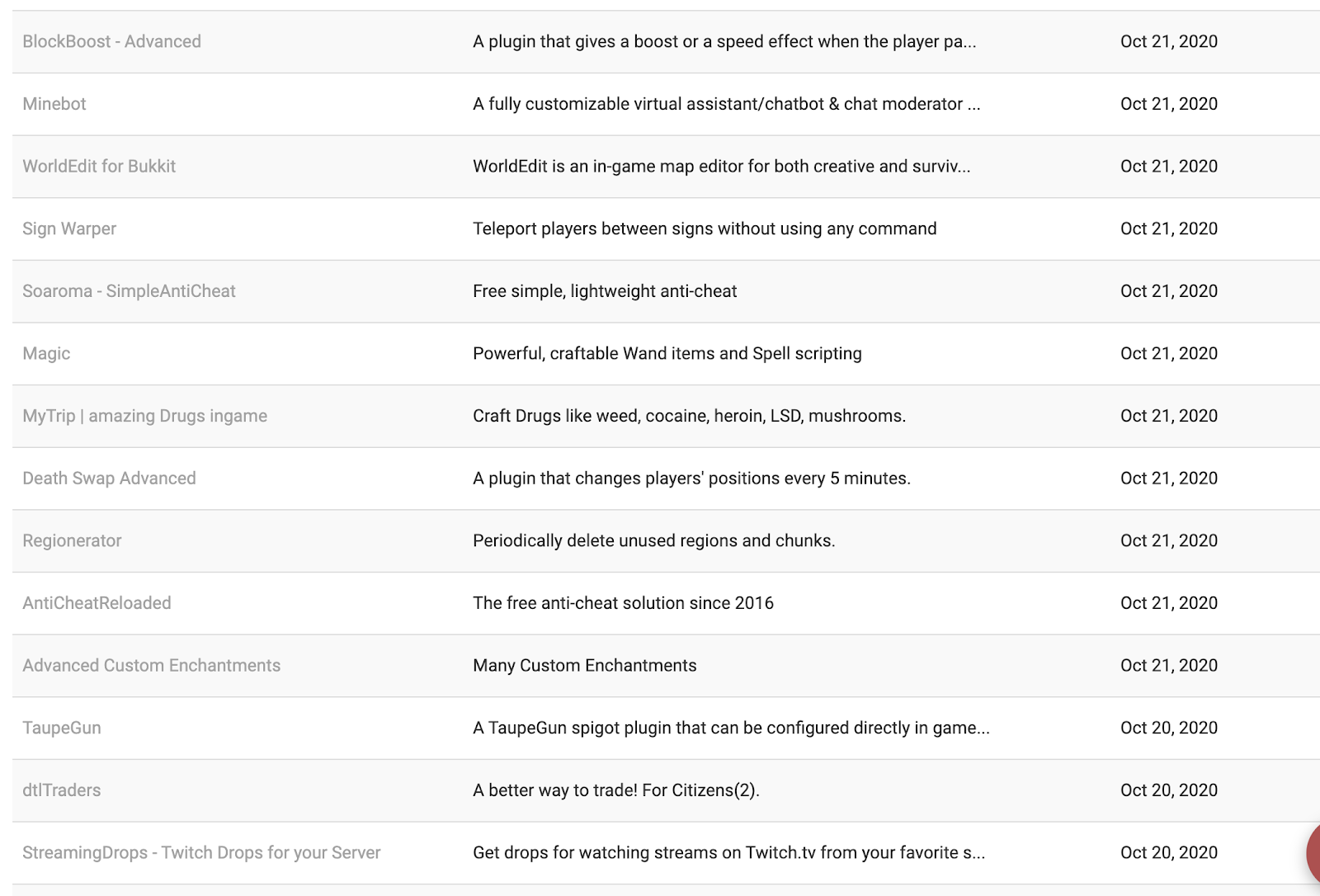Select the Regionerator plugin link
1320x896 pixels.
pos(72,540)
